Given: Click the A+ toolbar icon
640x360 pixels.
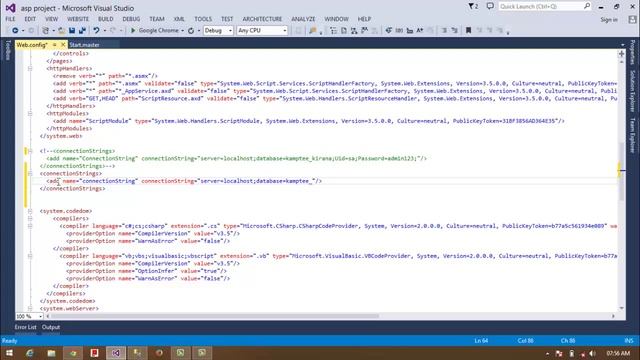Looking at the screenshot, I should 420,31.
